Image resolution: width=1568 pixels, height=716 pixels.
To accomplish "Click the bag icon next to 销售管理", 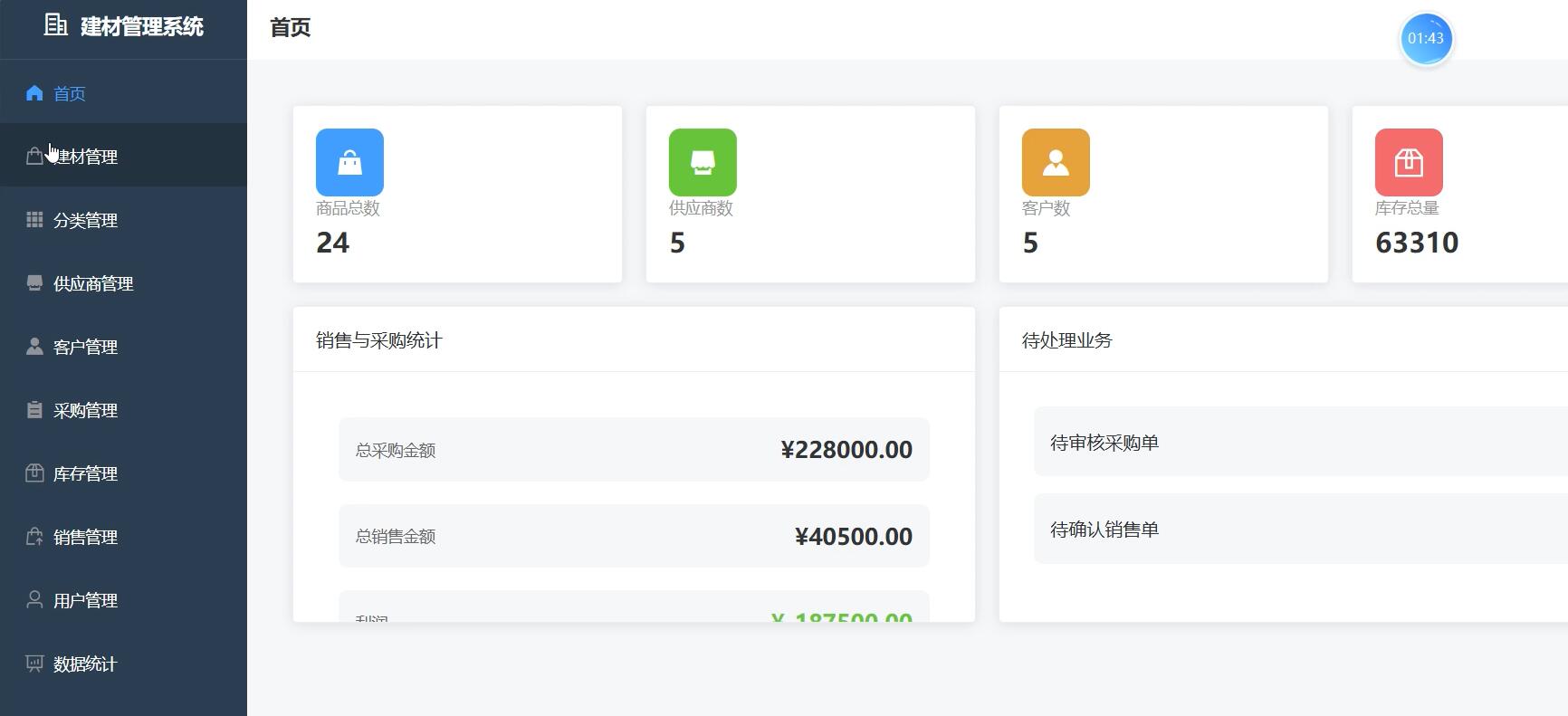I will 34,537.
